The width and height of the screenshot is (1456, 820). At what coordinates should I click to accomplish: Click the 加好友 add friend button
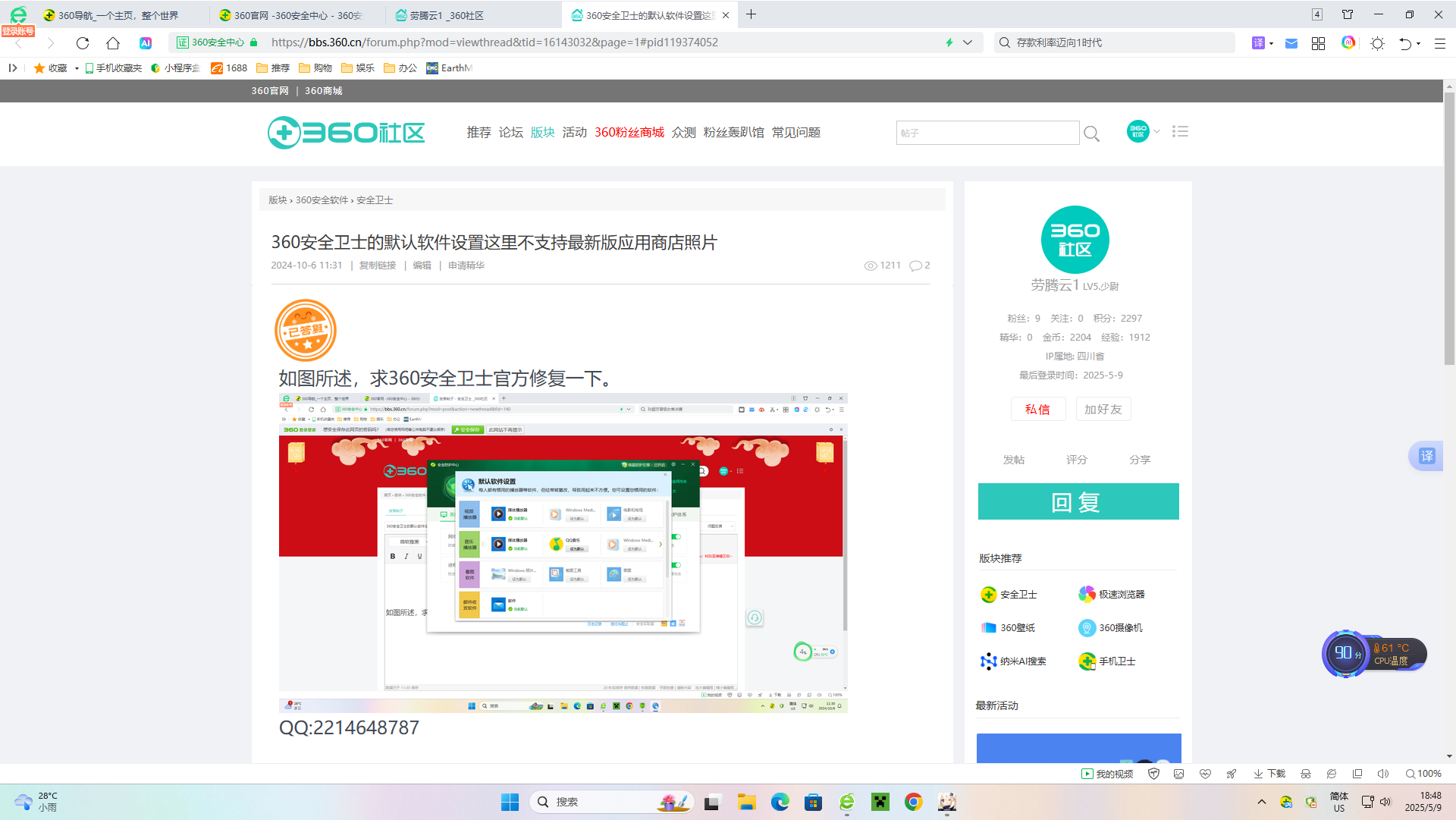click(x=1103, y=410)
